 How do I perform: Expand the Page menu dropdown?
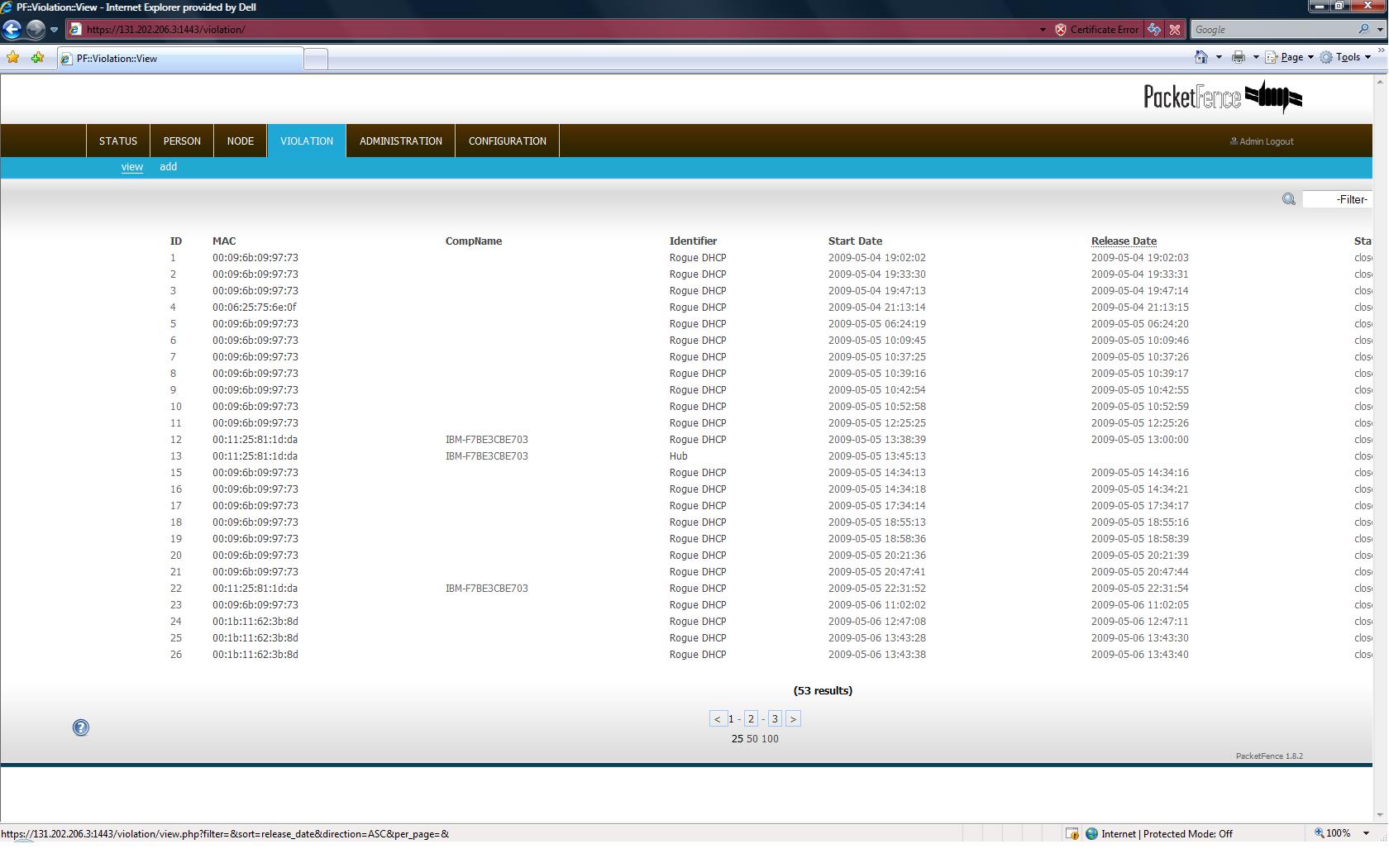pyautogui.click(x=1291, y=57)
